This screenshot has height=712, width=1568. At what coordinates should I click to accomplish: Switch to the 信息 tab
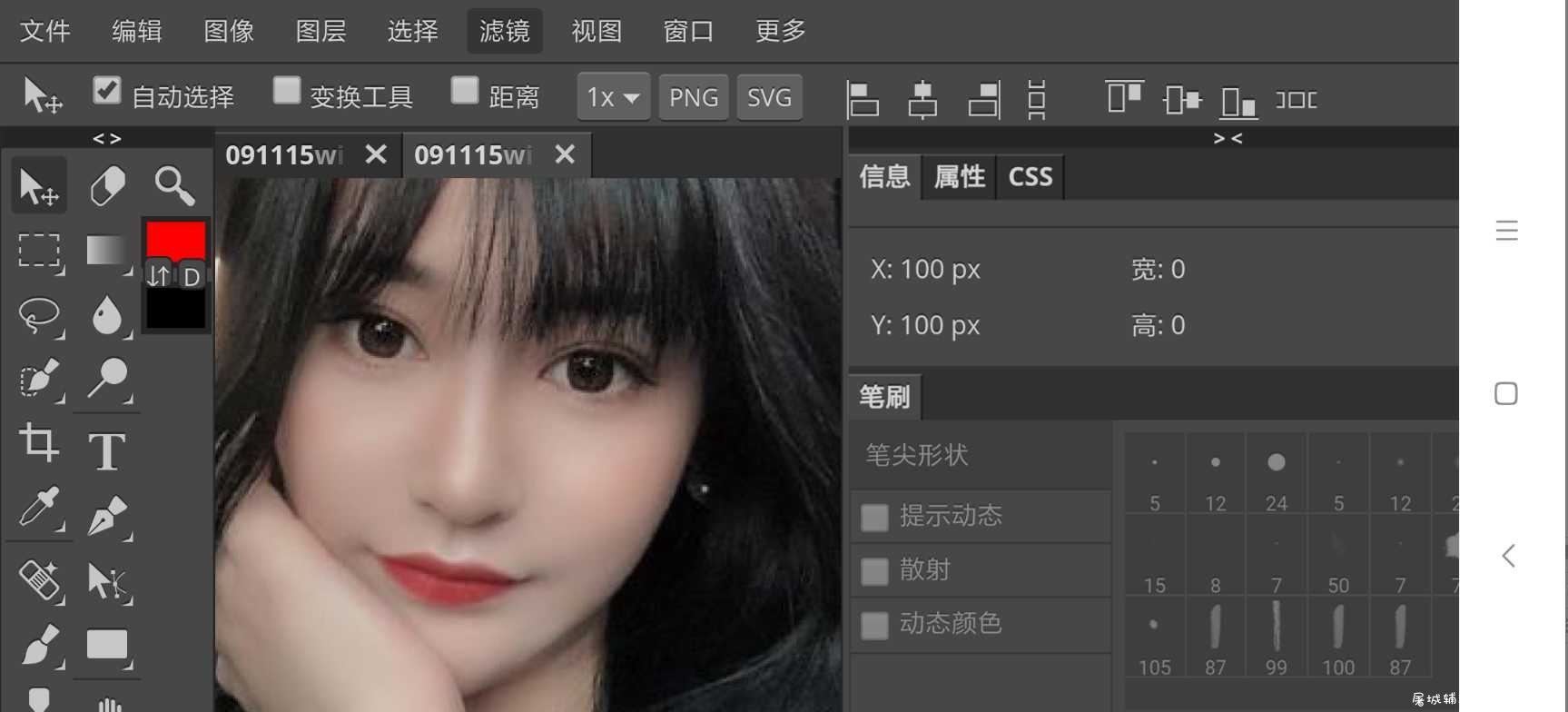[x=884, y=176]
